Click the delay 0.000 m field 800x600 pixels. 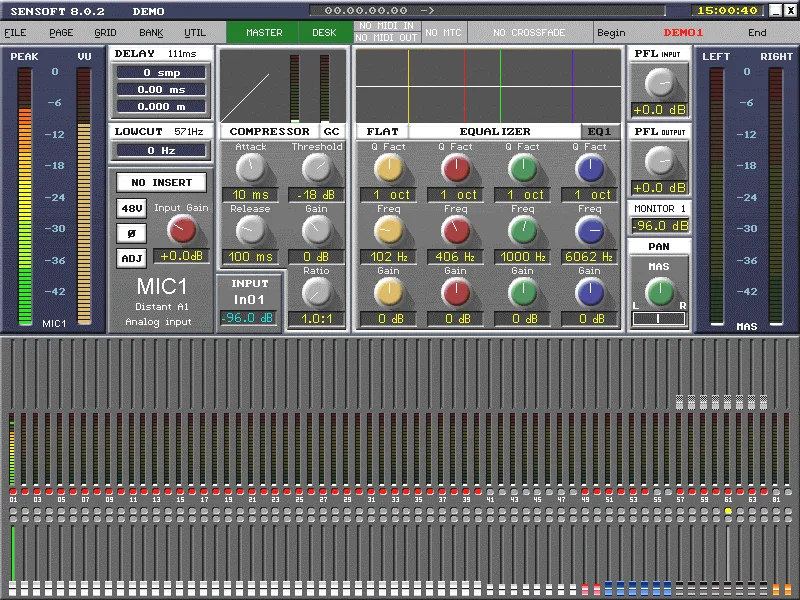[x=161, y=107]
